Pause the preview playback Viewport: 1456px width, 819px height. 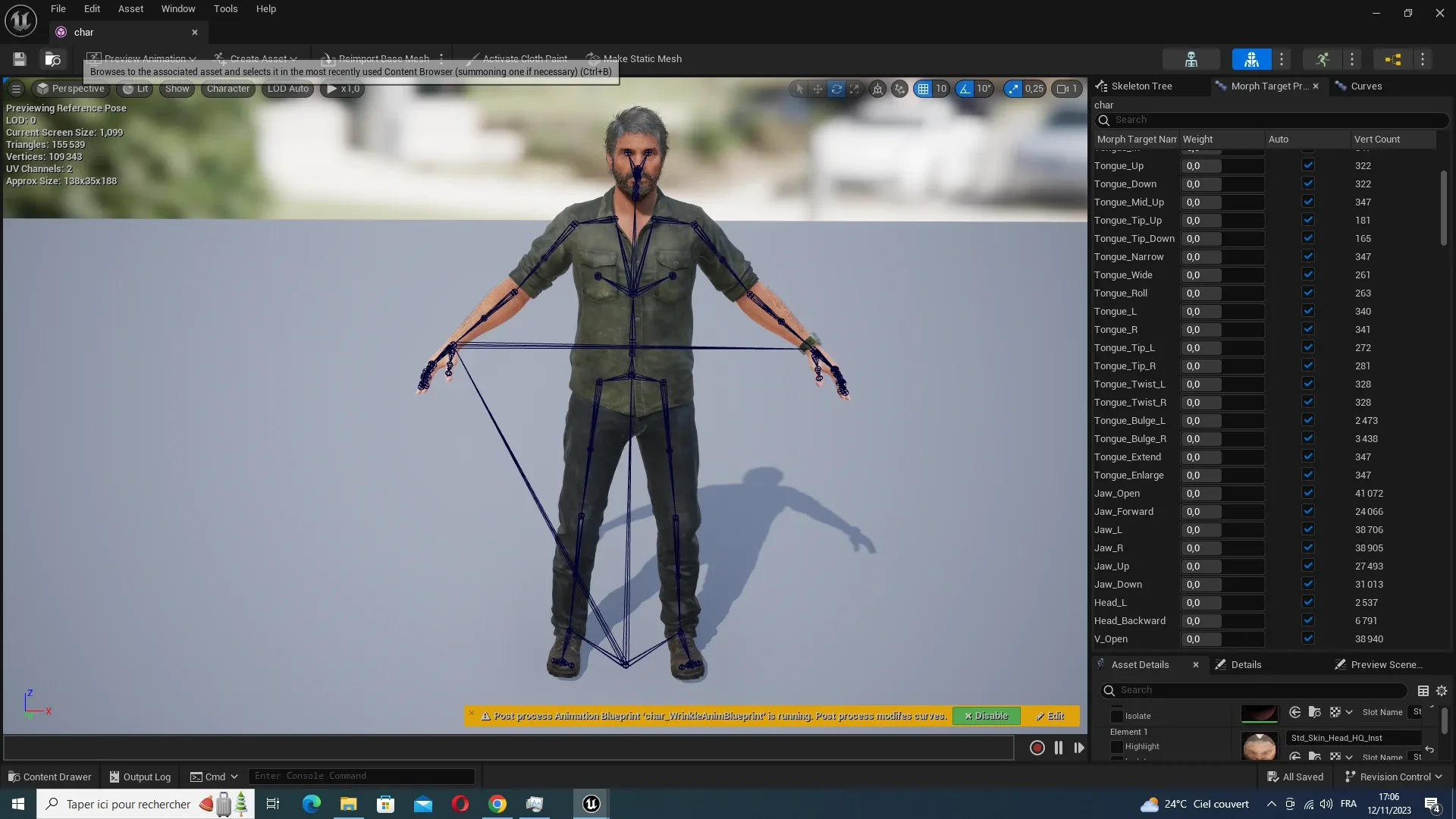tap(1058, 748)
